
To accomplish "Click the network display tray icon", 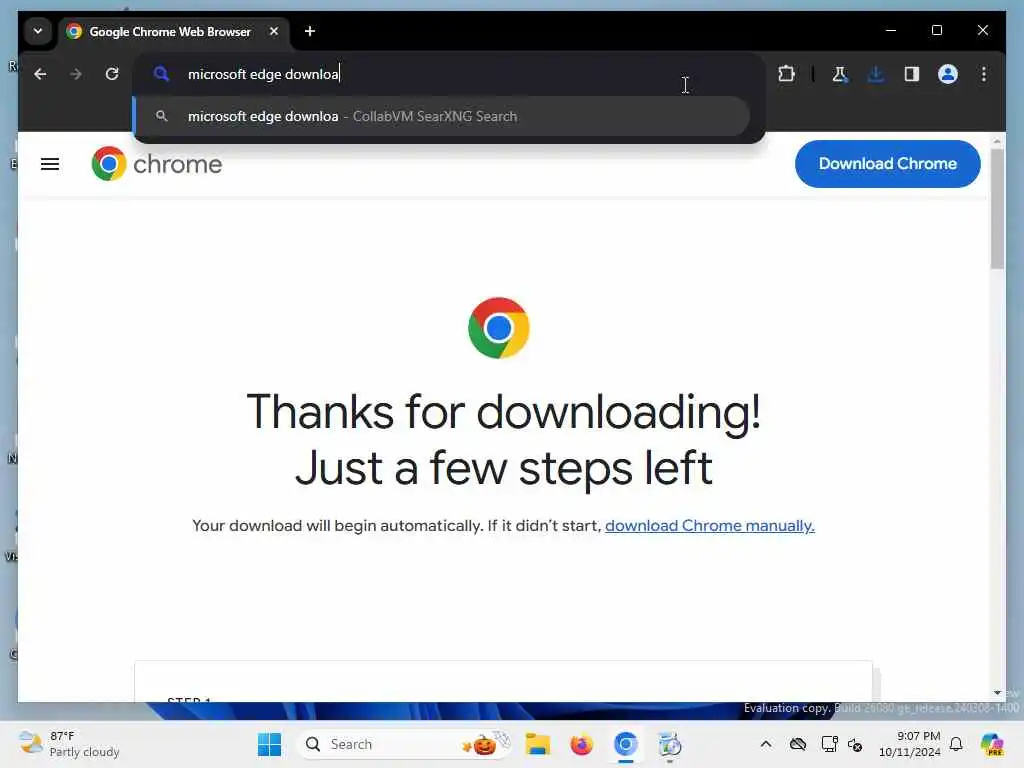I will tap(829, 744).
